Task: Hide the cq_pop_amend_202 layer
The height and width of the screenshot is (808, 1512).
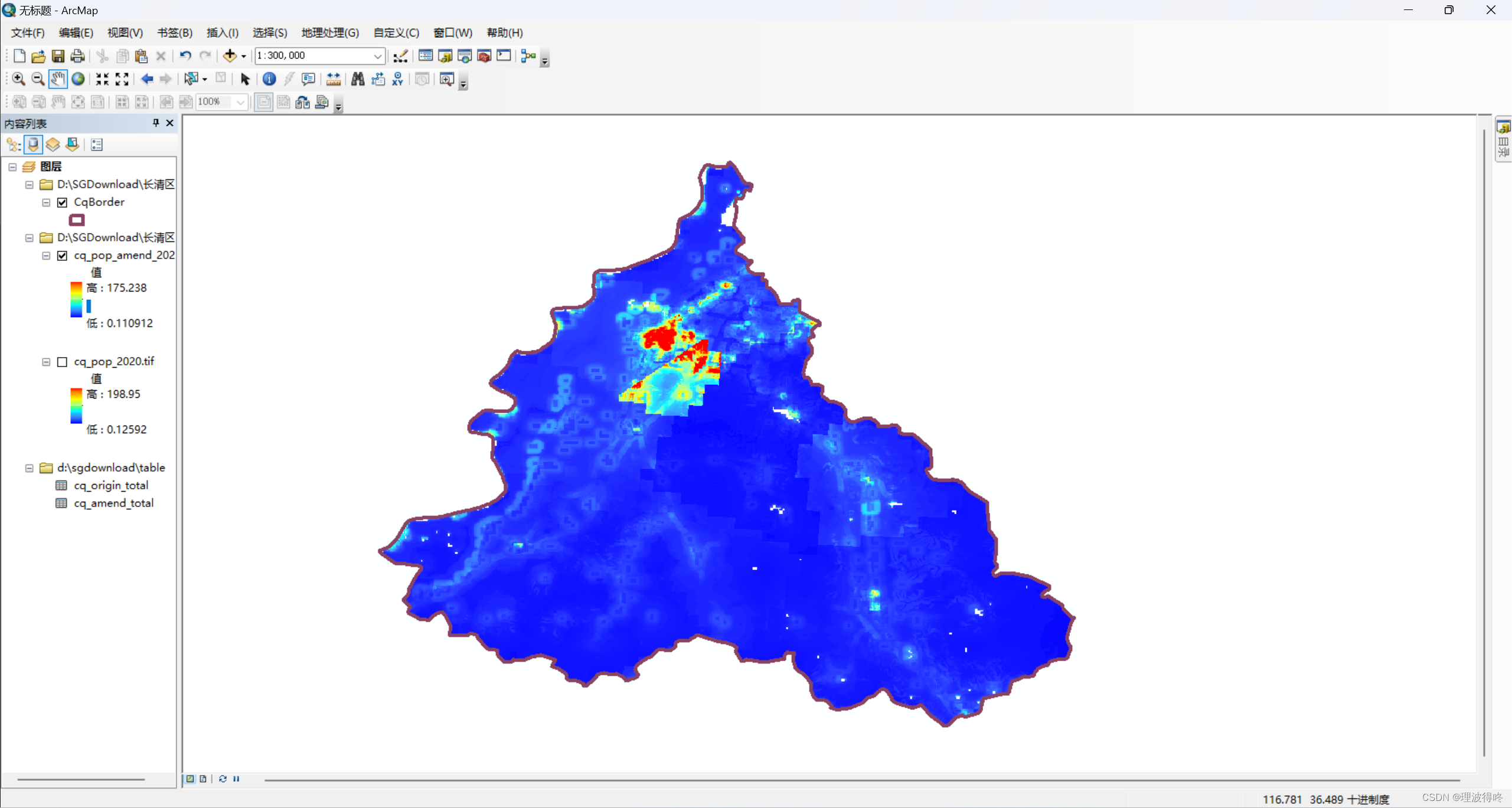Action: point(62,256)
